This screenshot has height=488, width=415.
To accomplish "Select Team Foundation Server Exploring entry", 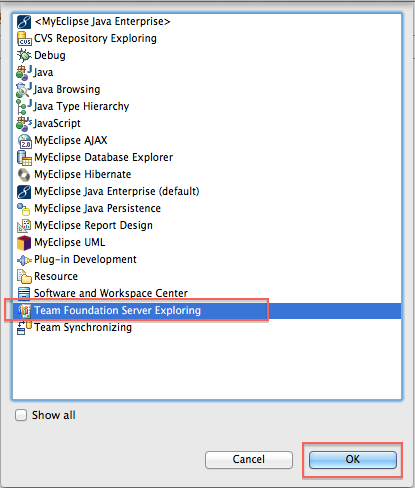I will [x=207, y=310].
